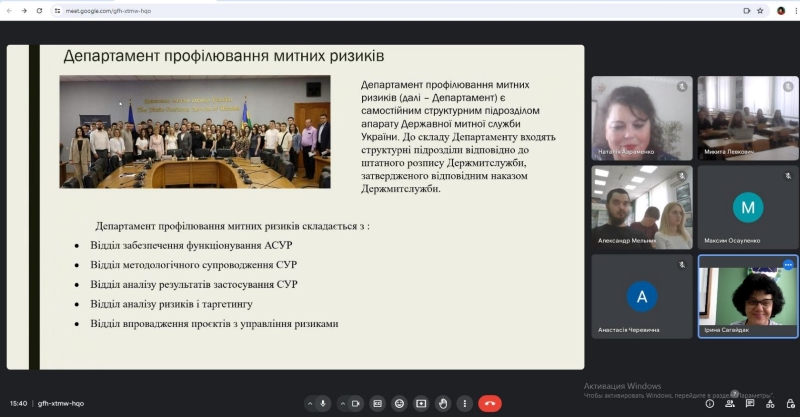Select Александр Мельник's video tile

642,207
